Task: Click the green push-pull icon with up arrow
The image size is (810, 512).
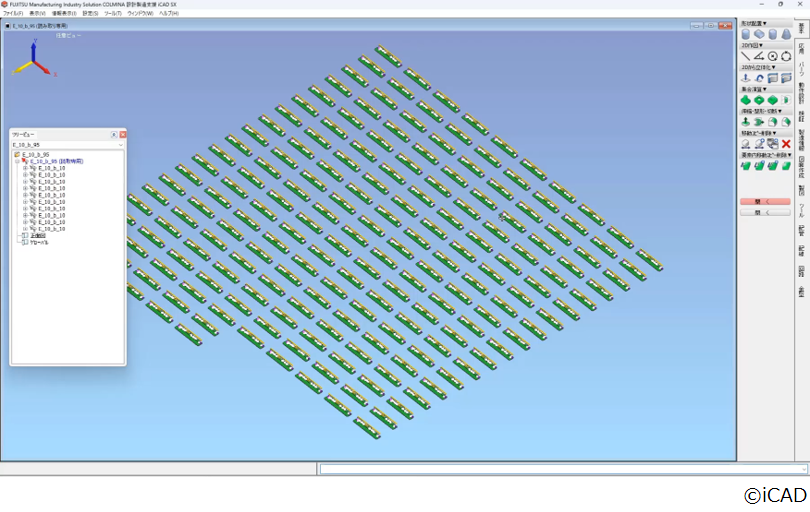Action: coord(745,122)
